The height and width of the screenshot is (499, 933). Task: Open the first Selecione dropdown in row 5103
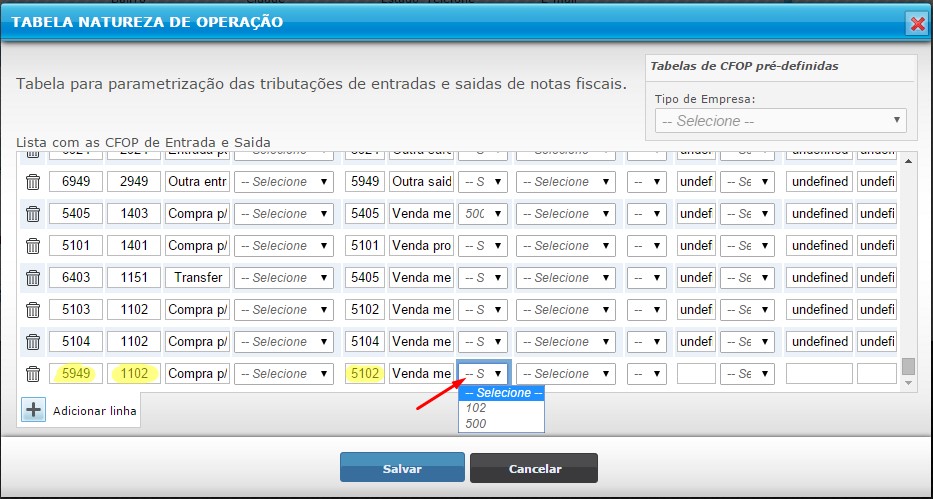283,310
